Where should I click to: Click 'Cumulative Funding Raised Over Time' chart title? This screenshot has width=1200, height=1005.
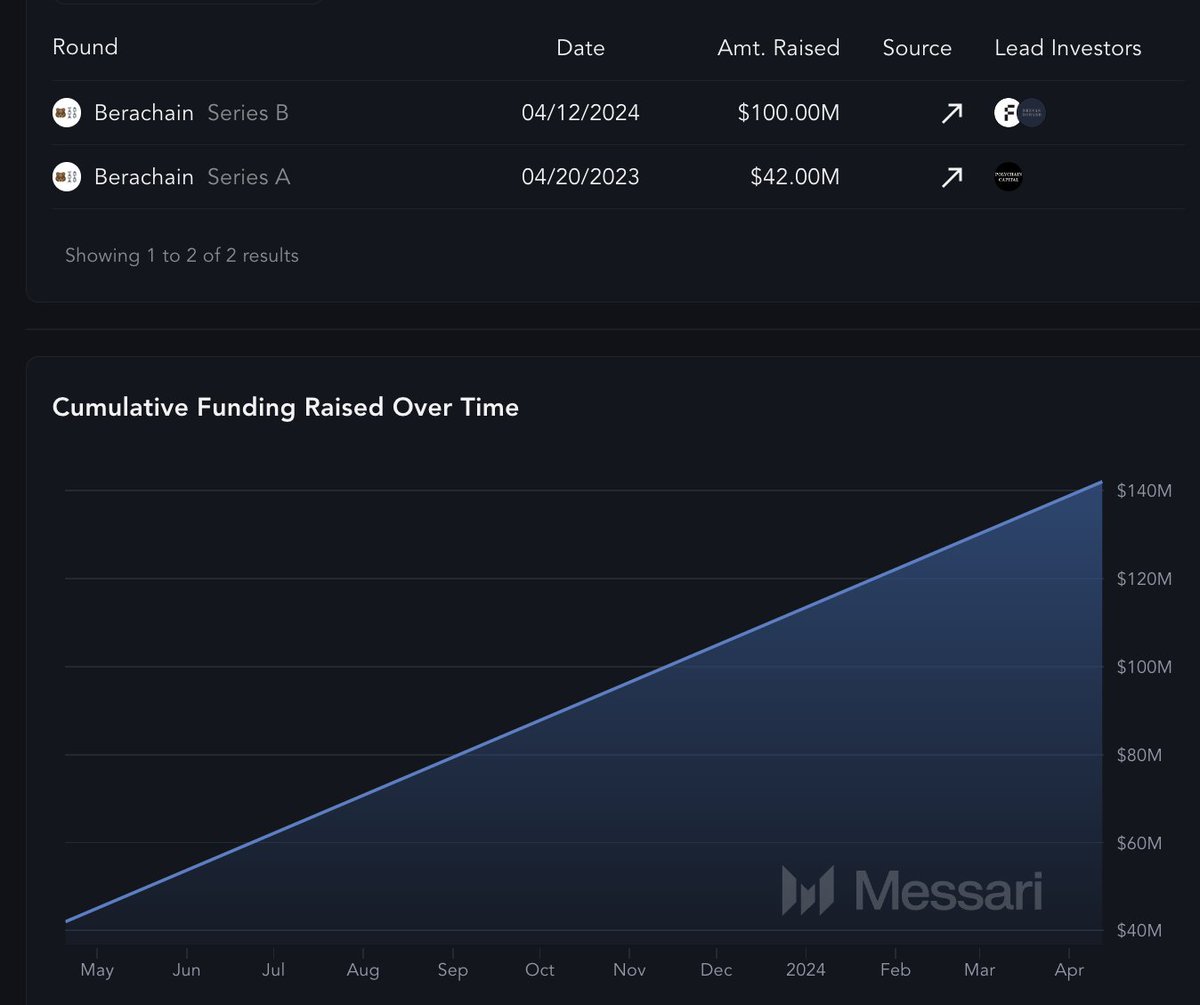[285, 407]
